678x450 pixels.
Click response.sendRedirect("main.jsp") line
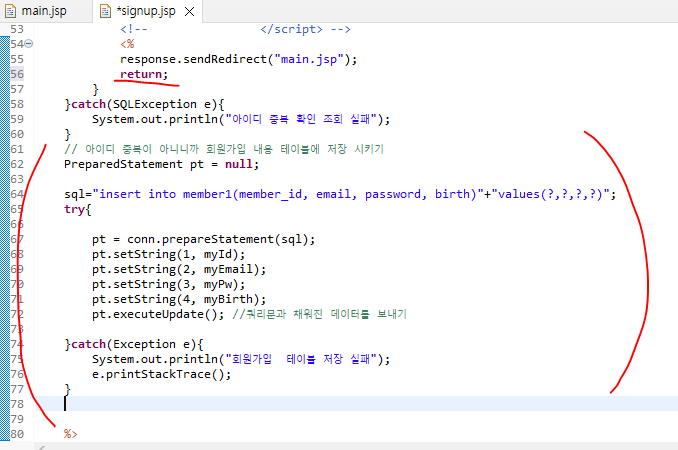click(239, 59)
